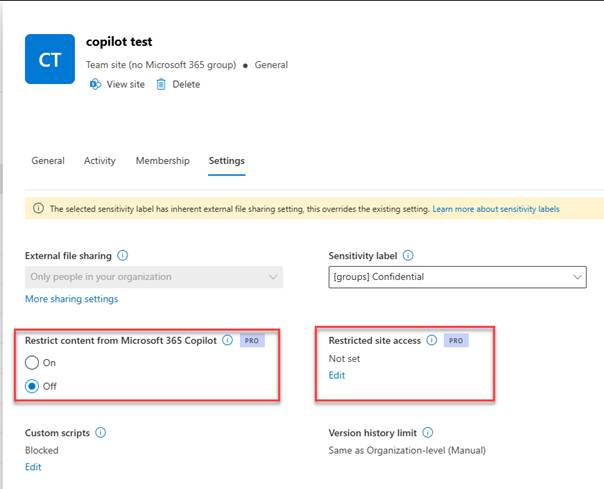Image resolution: width=604 pixels, height=489 pixels.
Task: Switch to the General tab
Action: (x=48, y=161)
